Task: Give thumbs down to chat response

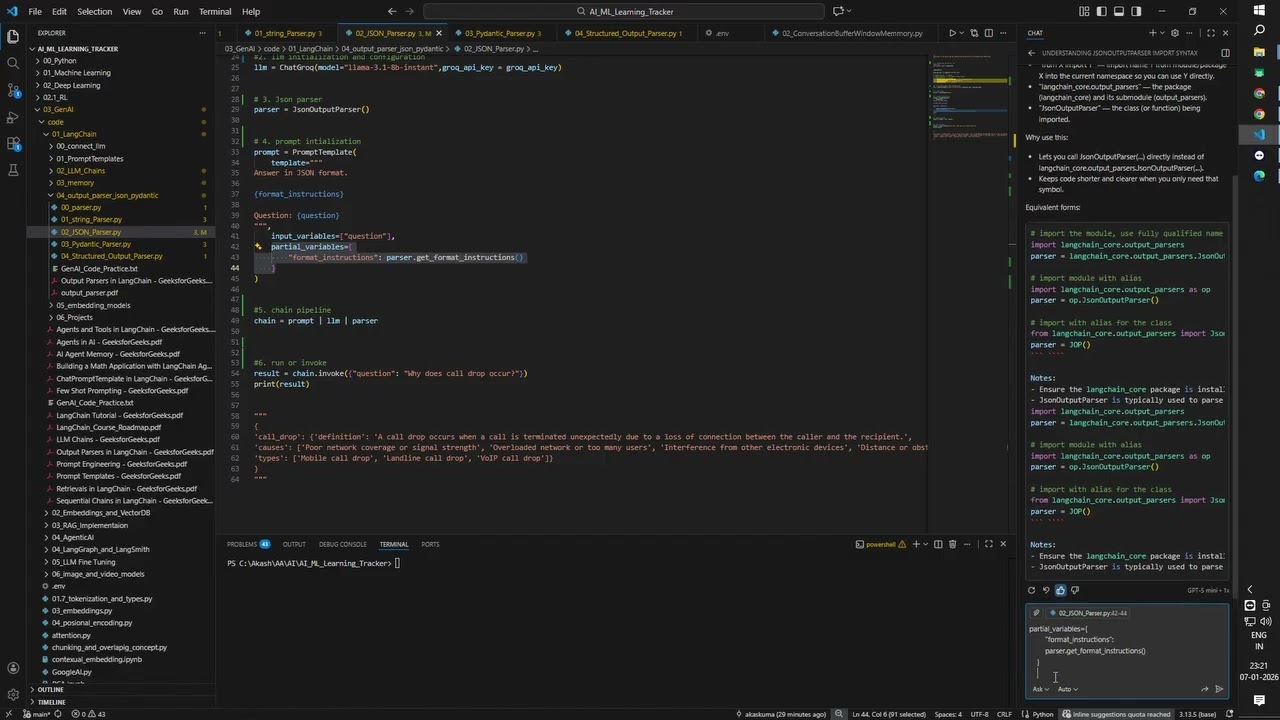Action: point(1075,590)
